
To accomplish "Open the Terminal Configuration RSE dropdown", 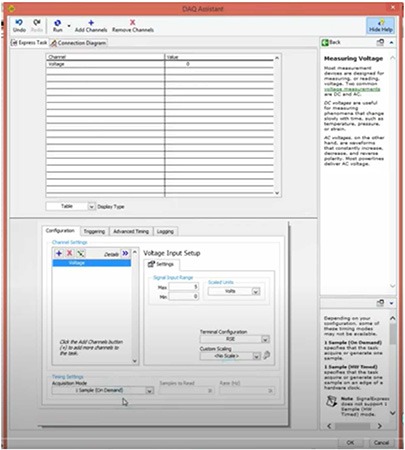I will coord(234,339).
